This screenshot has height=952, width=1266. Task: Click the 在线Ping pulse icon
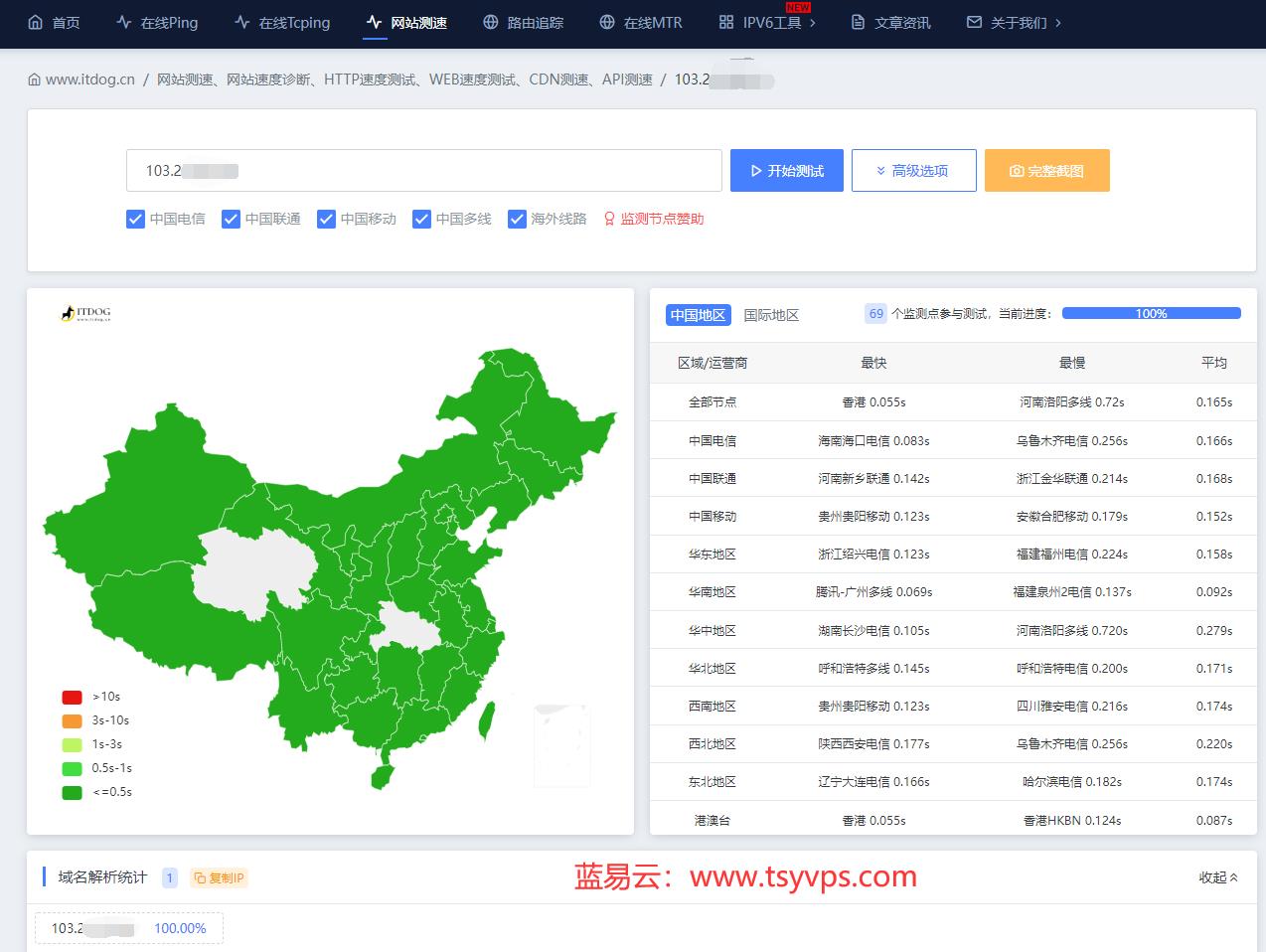pos(124,22)
